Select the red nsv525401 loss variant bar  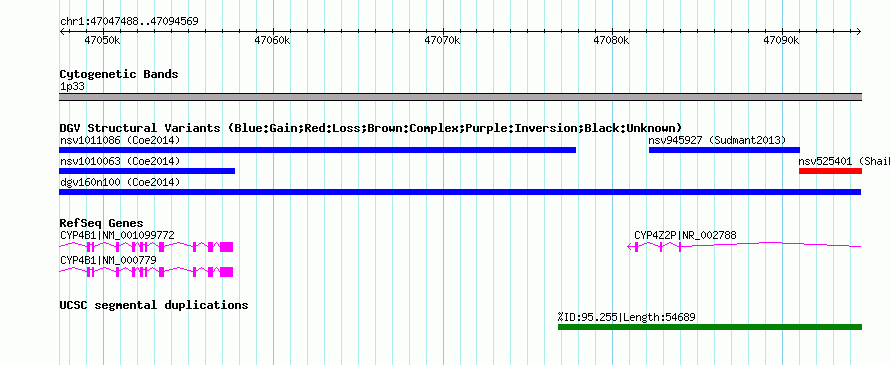click(830, 171)
